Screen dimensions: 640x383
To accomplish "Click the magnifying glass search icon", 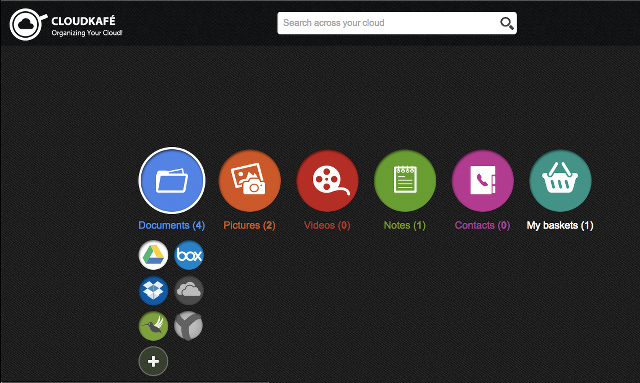I will click(x=507, y=23).
